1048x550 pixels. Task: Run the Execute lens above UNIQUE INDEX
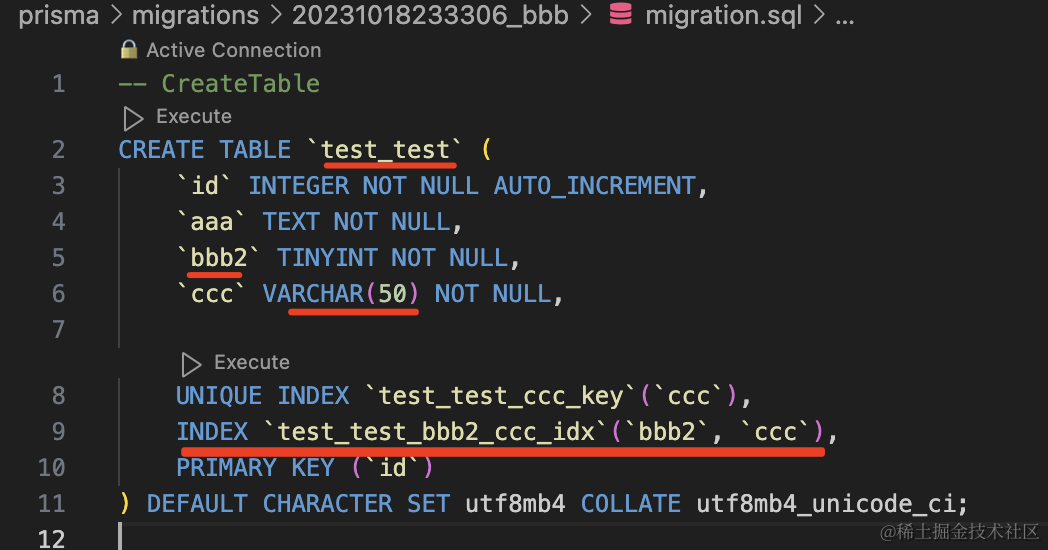click(252, 363)
